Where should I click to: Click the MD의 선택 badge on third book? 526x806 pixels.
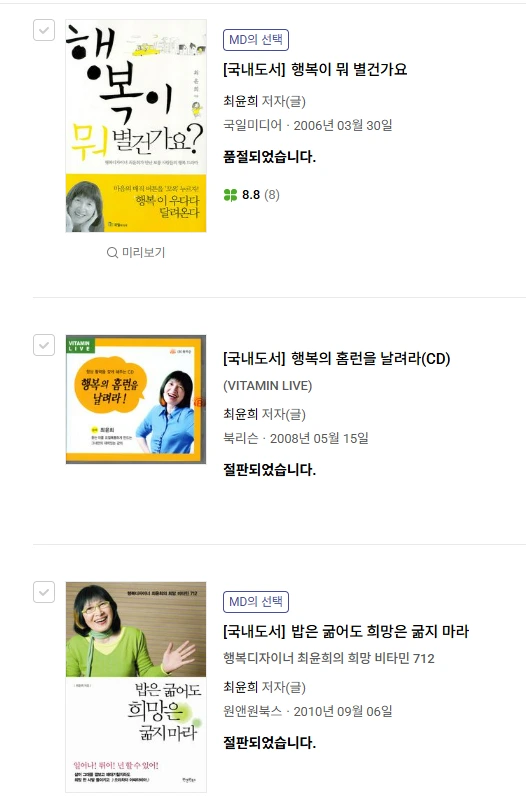pos(256,602)
